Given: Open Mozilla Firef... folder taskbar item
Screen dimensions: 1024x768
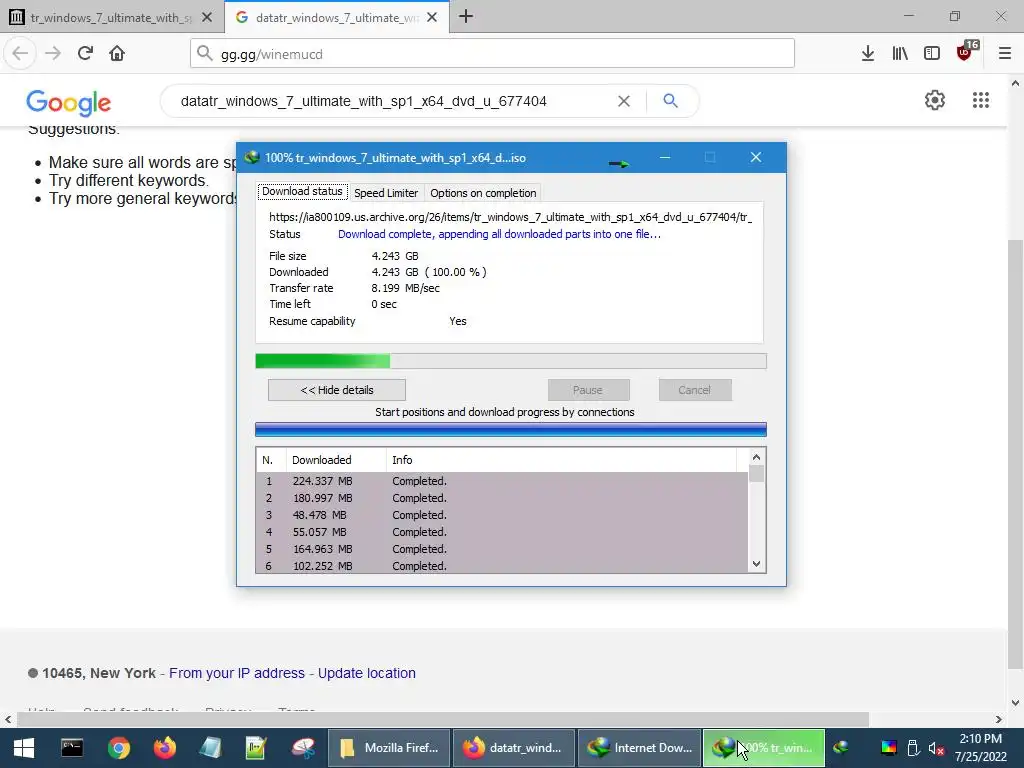Looking at the screenshot, I should point(389,748).
